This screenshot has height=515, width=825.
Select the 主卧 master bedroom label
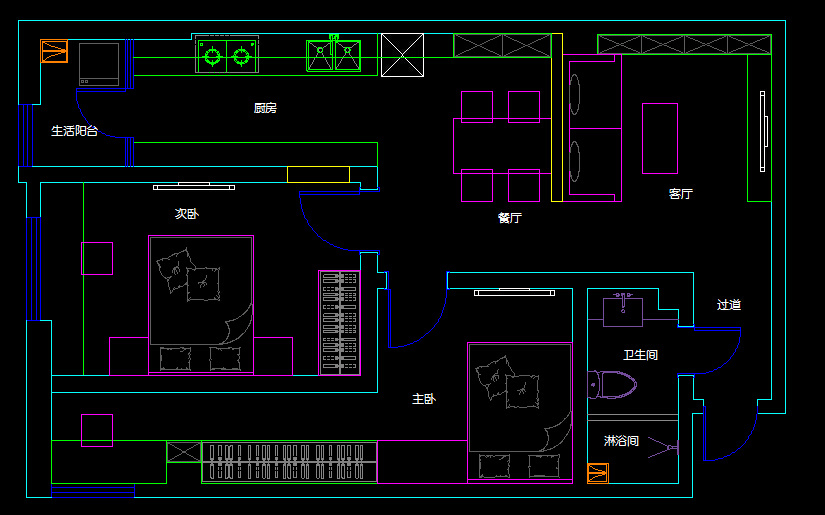pos(424,399)
